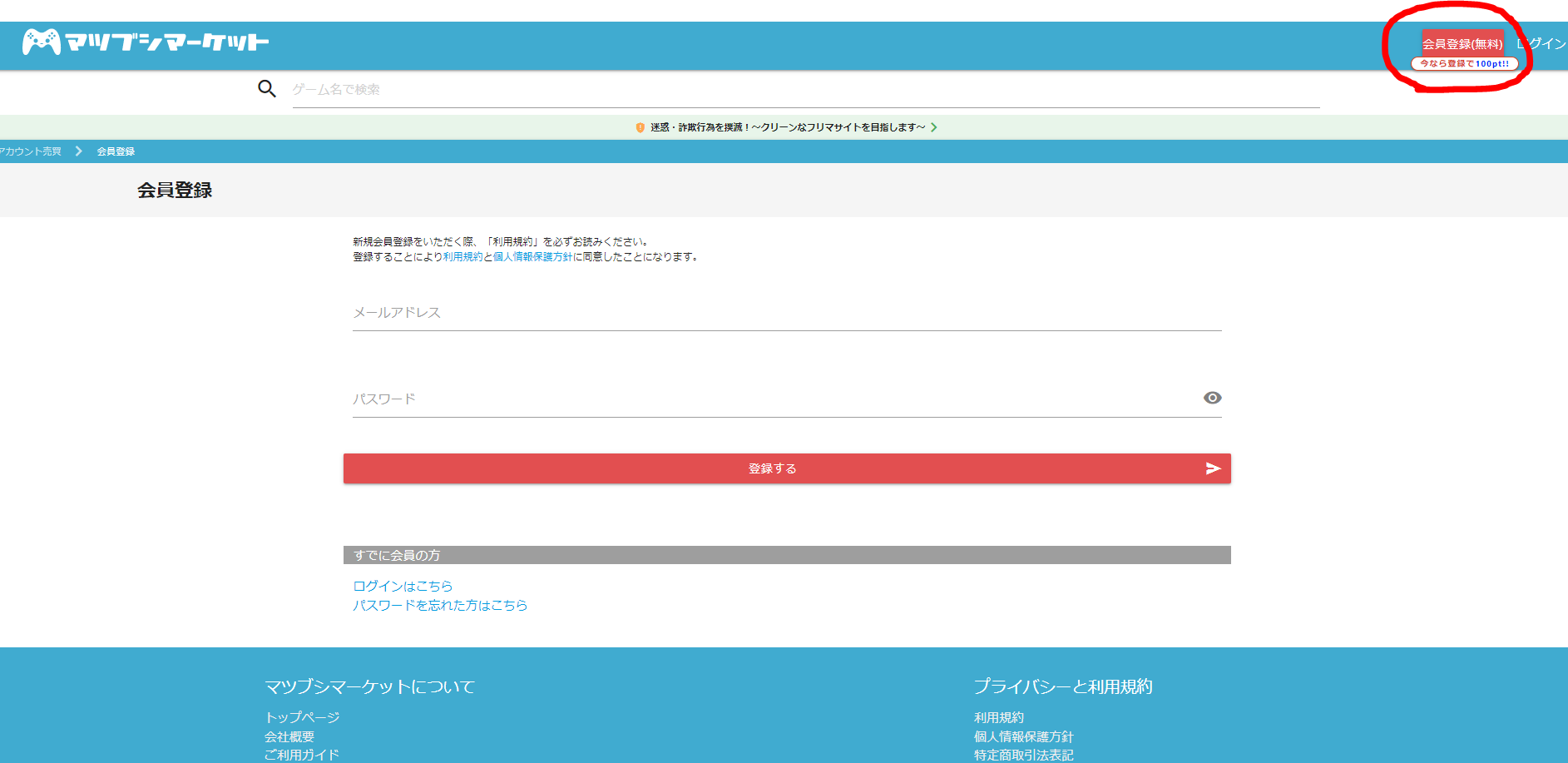Click the game controller logo icon
1568x763 pixels.
click(41, 42)
